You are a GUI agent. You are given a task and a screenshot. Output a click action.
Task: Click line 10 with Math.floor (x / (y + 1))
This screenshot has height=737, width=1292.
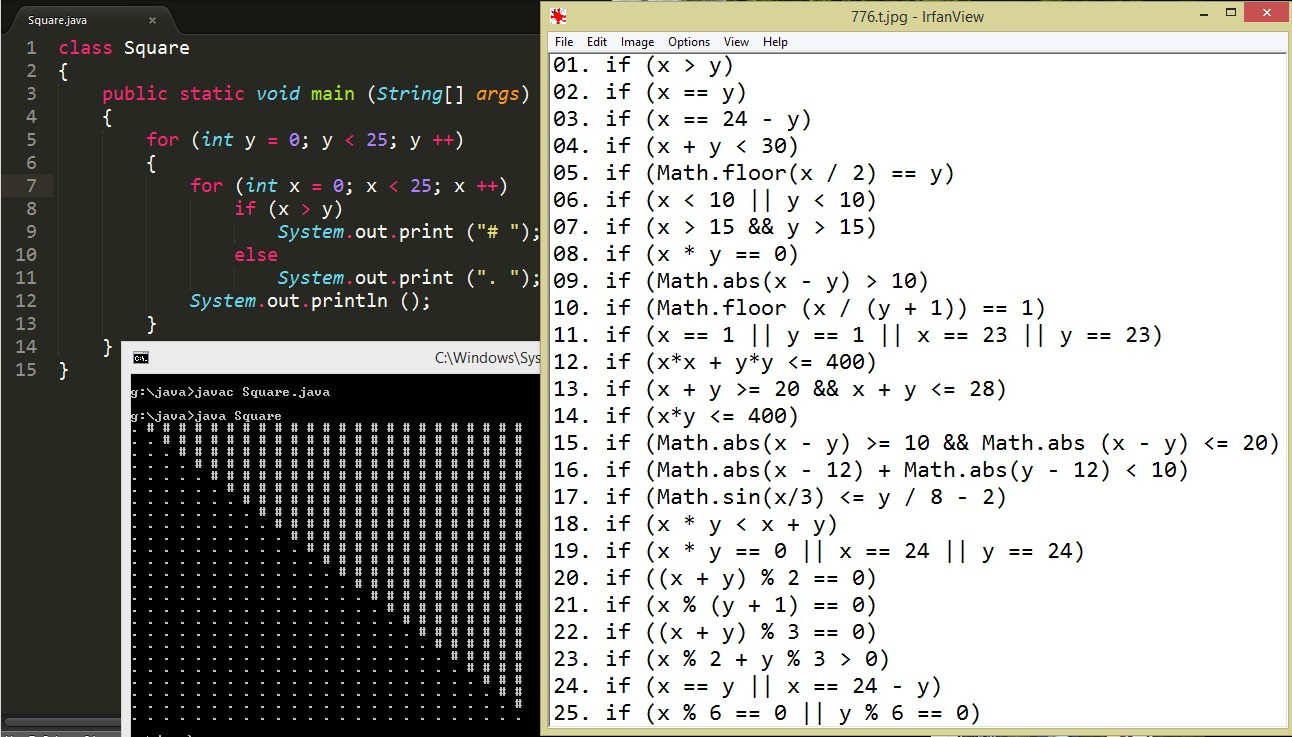(800, 308)
